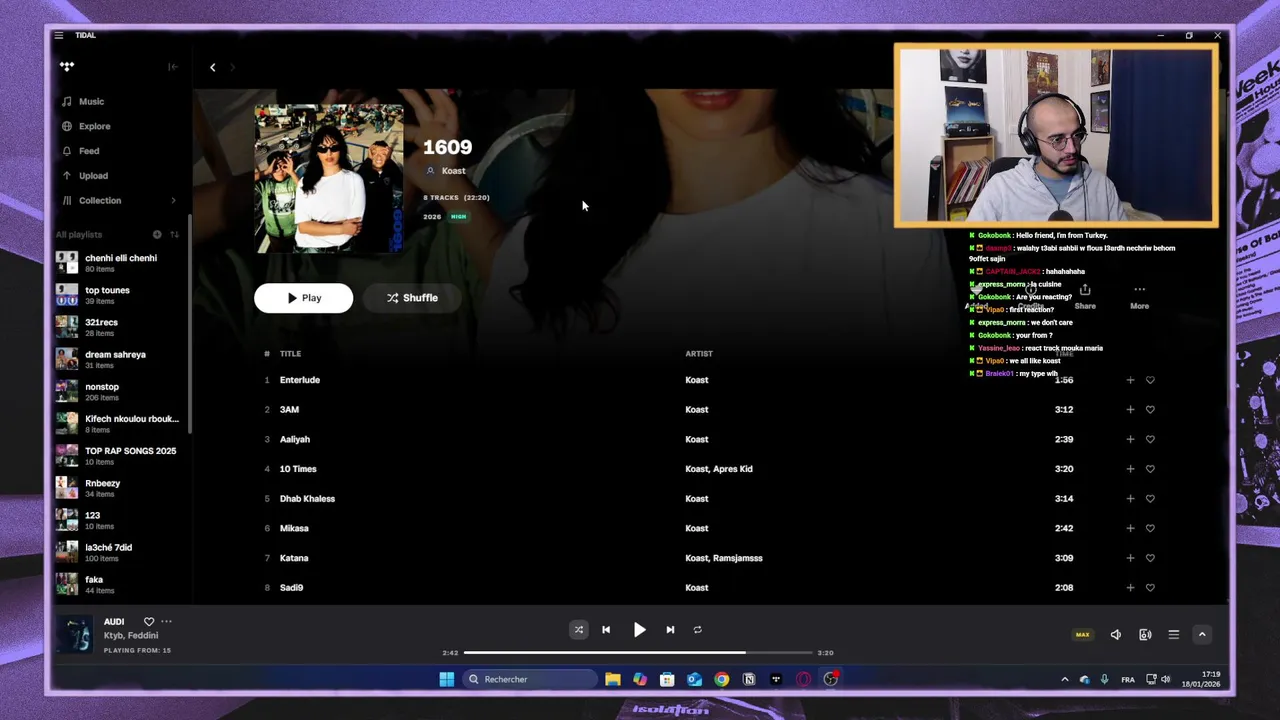Image resolution: width=1280 pixels, height=720 pixels.
Task: Open the More options menu
Action: tap(1139, 296)
